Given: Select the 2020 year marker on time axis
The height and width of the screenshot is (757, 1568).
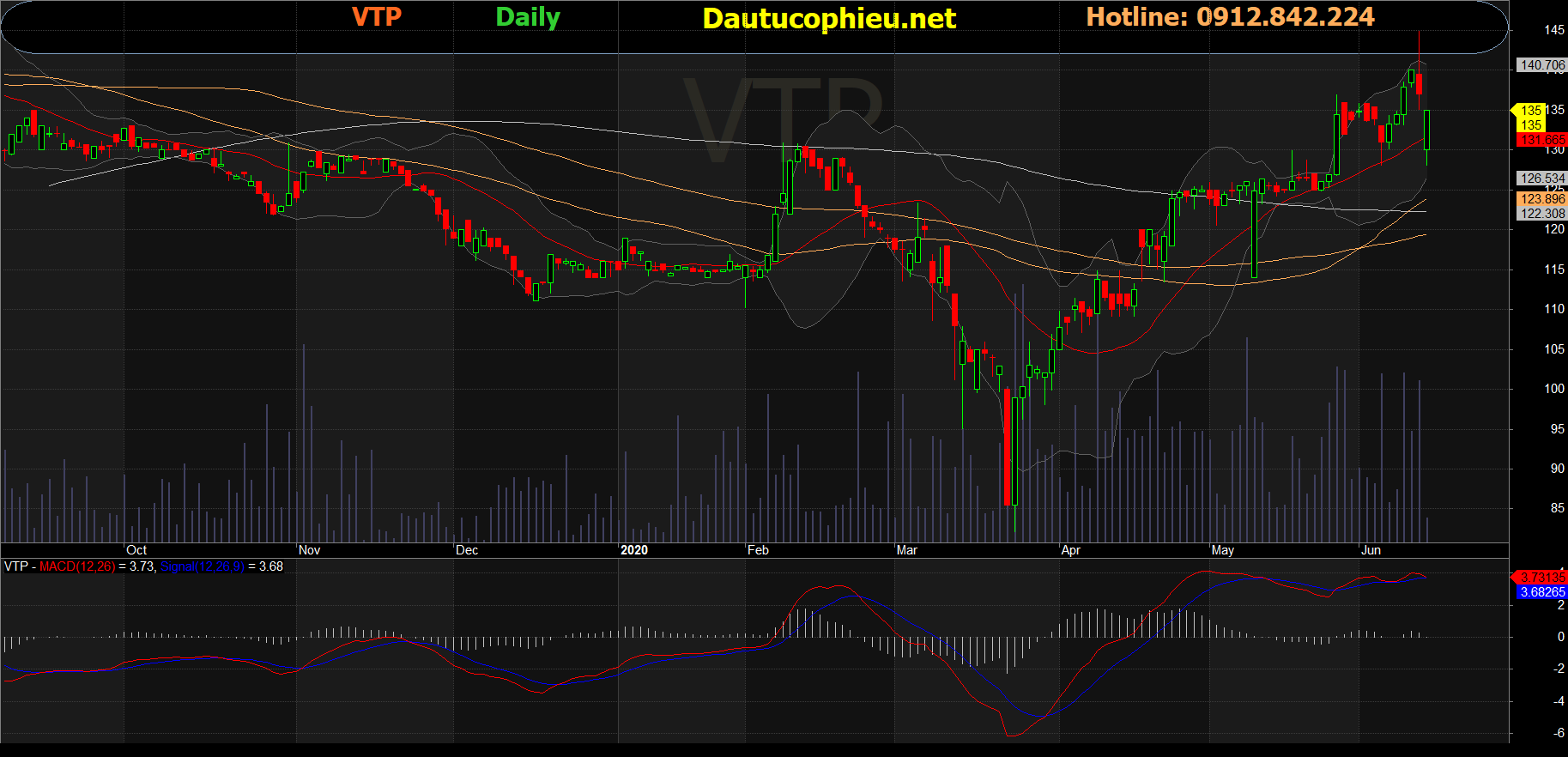Looking at the screenshot, I should tap(634, 550).
